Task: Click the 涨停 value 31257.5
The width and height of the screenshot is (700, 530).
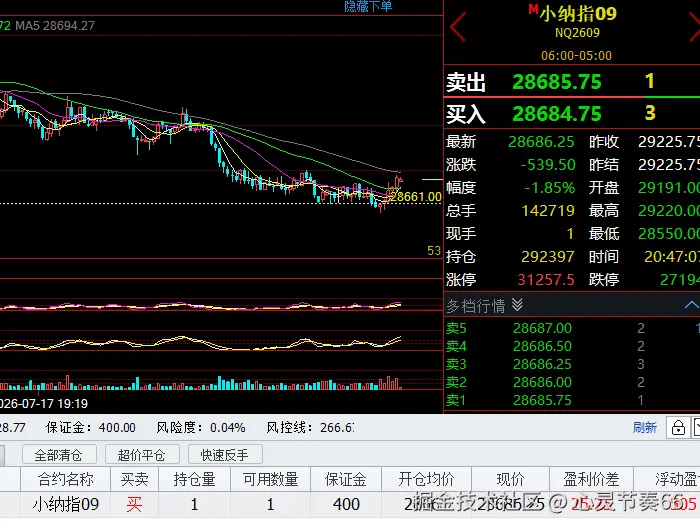Action: point(546,280)
